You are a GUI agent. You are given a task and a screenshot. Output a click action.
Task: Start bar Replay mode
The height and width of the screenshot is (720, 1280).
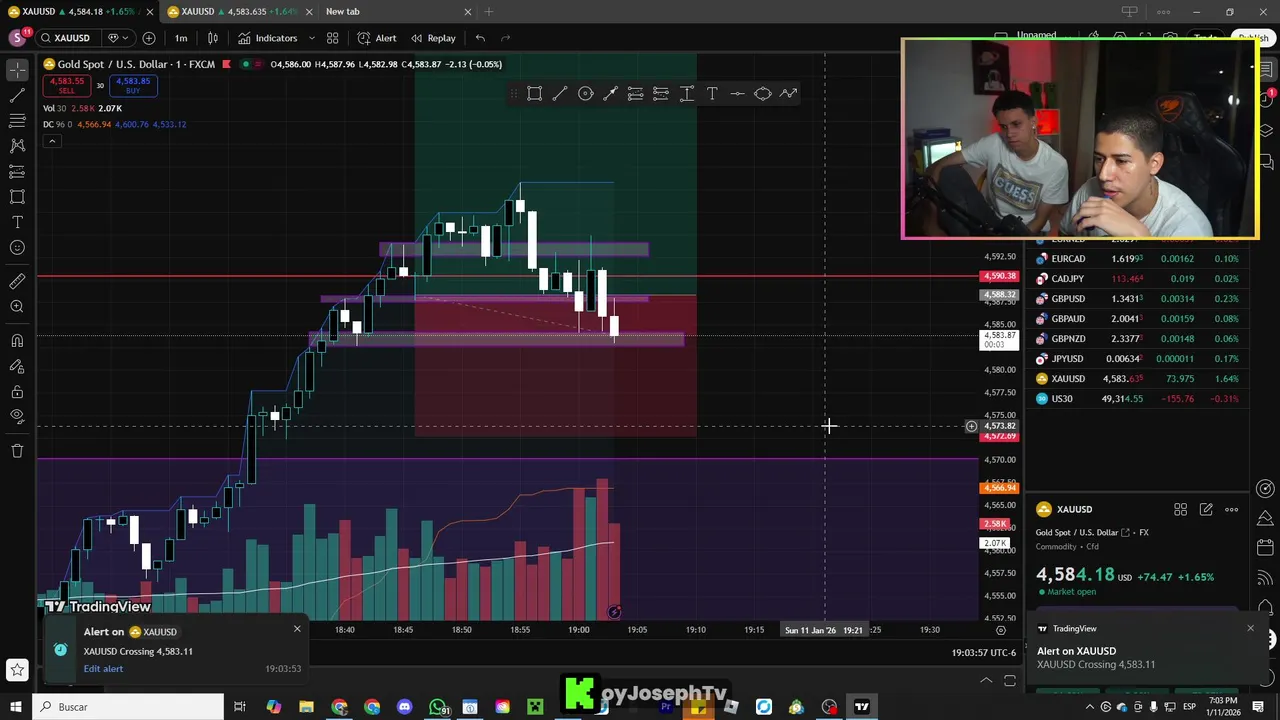433,38
